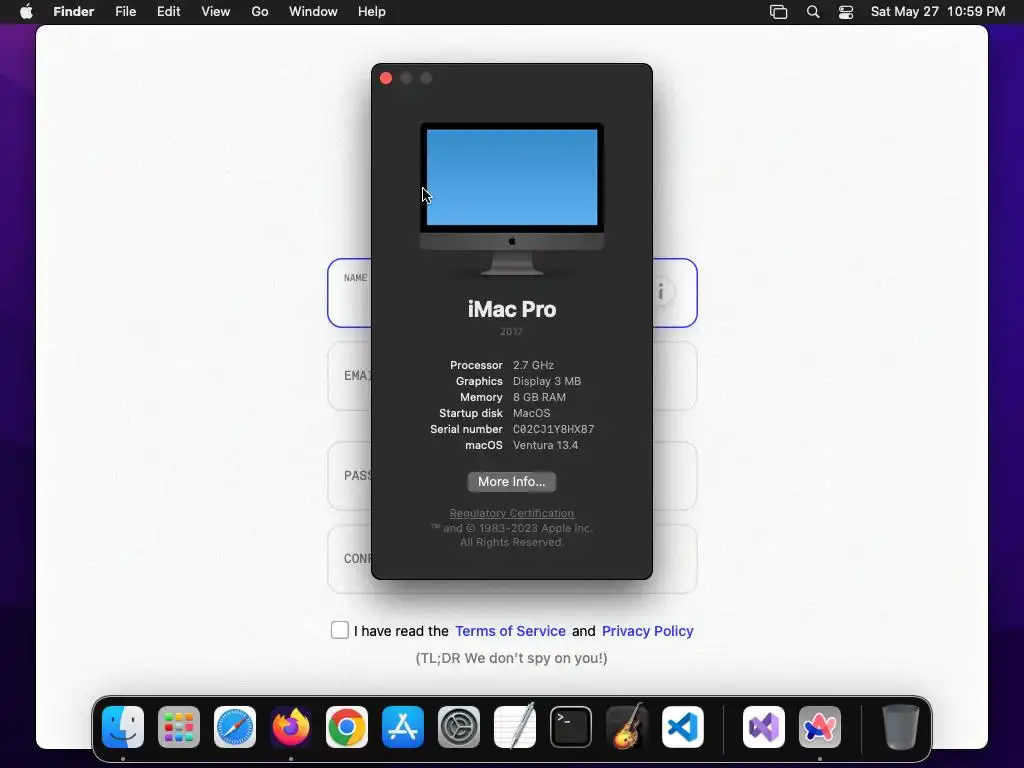The image size is (1024, 768).
Task: Open the Go menu
Action: [x=260, y=12]
